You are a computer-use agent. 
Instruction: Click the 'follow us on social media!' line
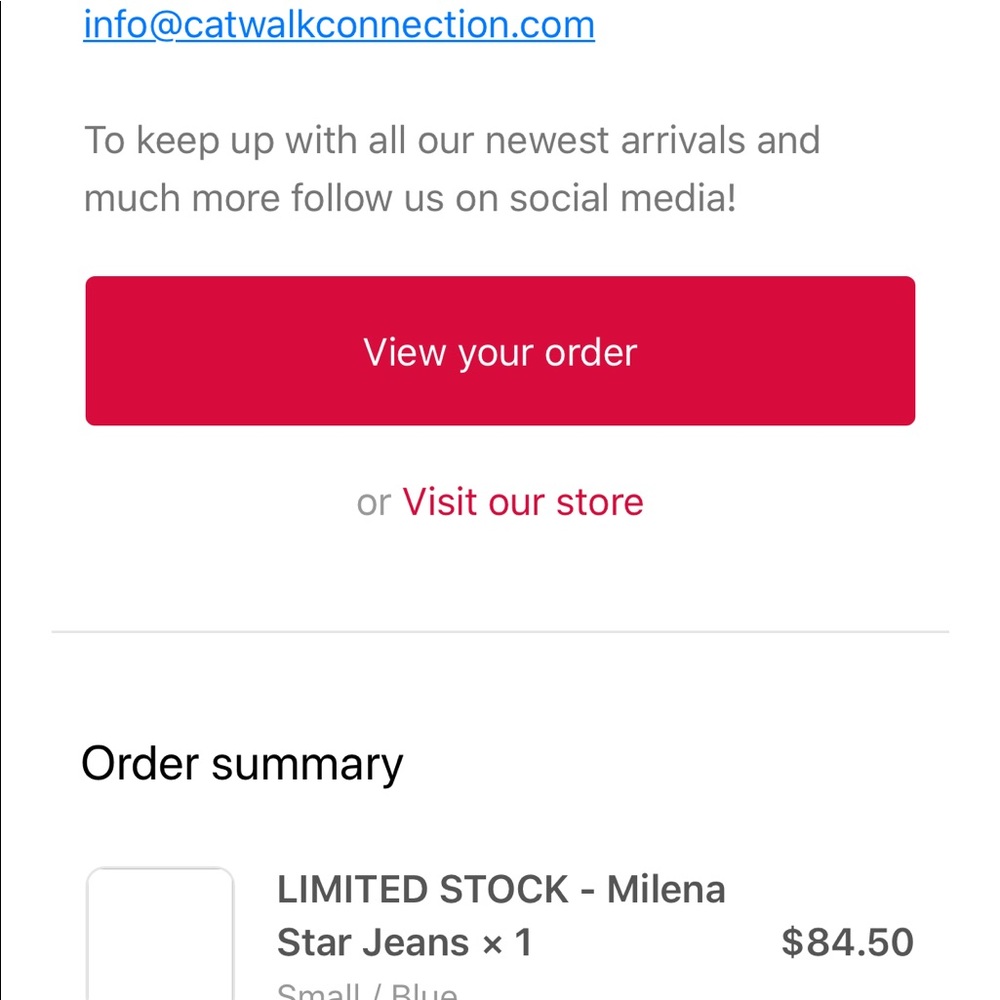(514, 198)
